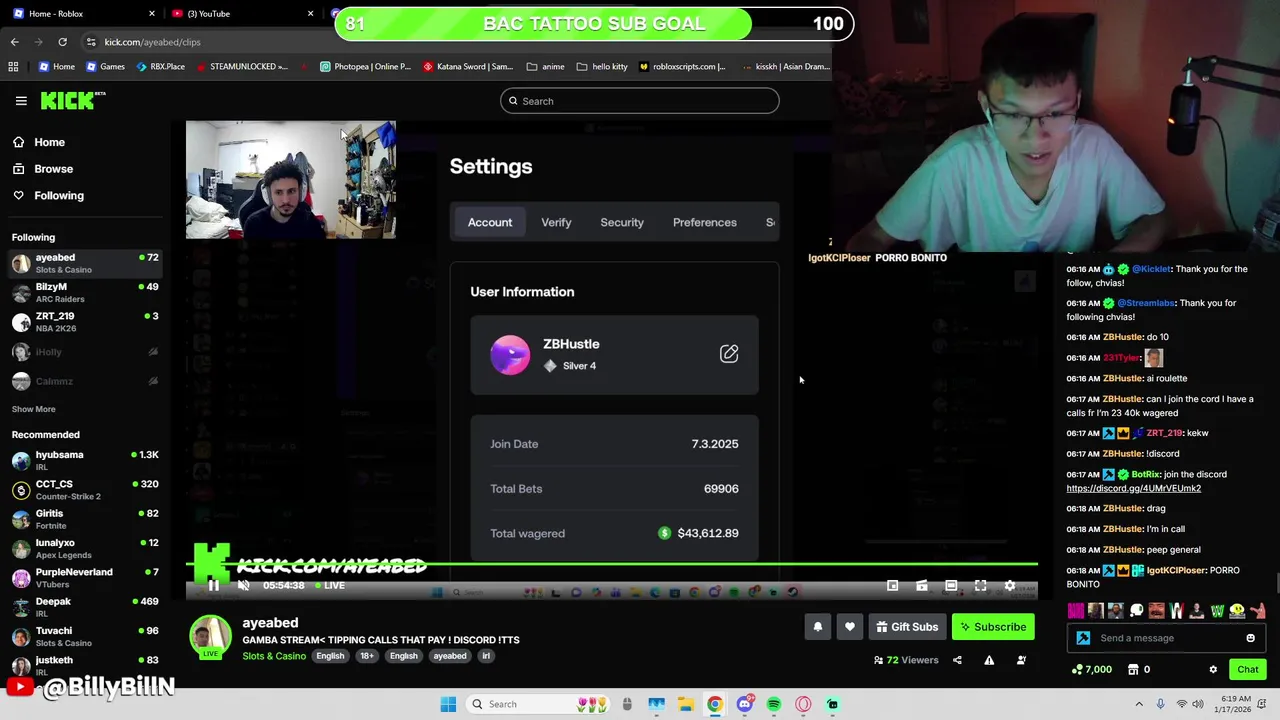This screenshot has width=1280, height=720.
Task: Switch to the Account settings tab
Action: [490, 222]
